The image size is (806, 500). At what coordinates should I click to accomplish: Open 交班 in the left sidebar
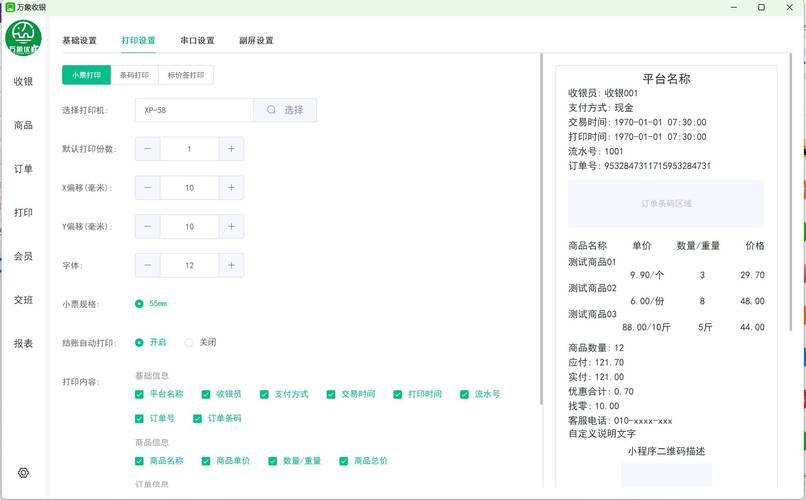tap(23, 300)
